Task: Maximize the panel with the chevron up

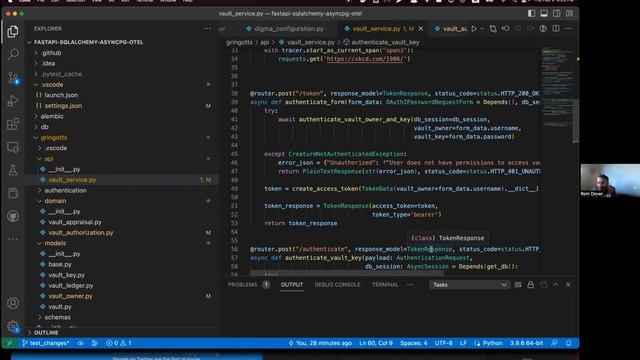Action: (556, 284)
